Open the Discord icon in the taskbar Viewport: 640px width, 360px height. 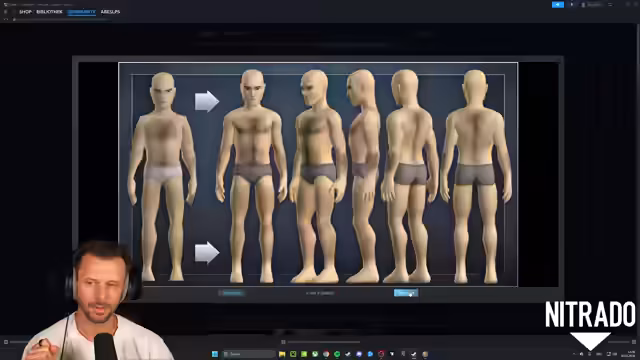pyautogui.click(x=359, y=354)
